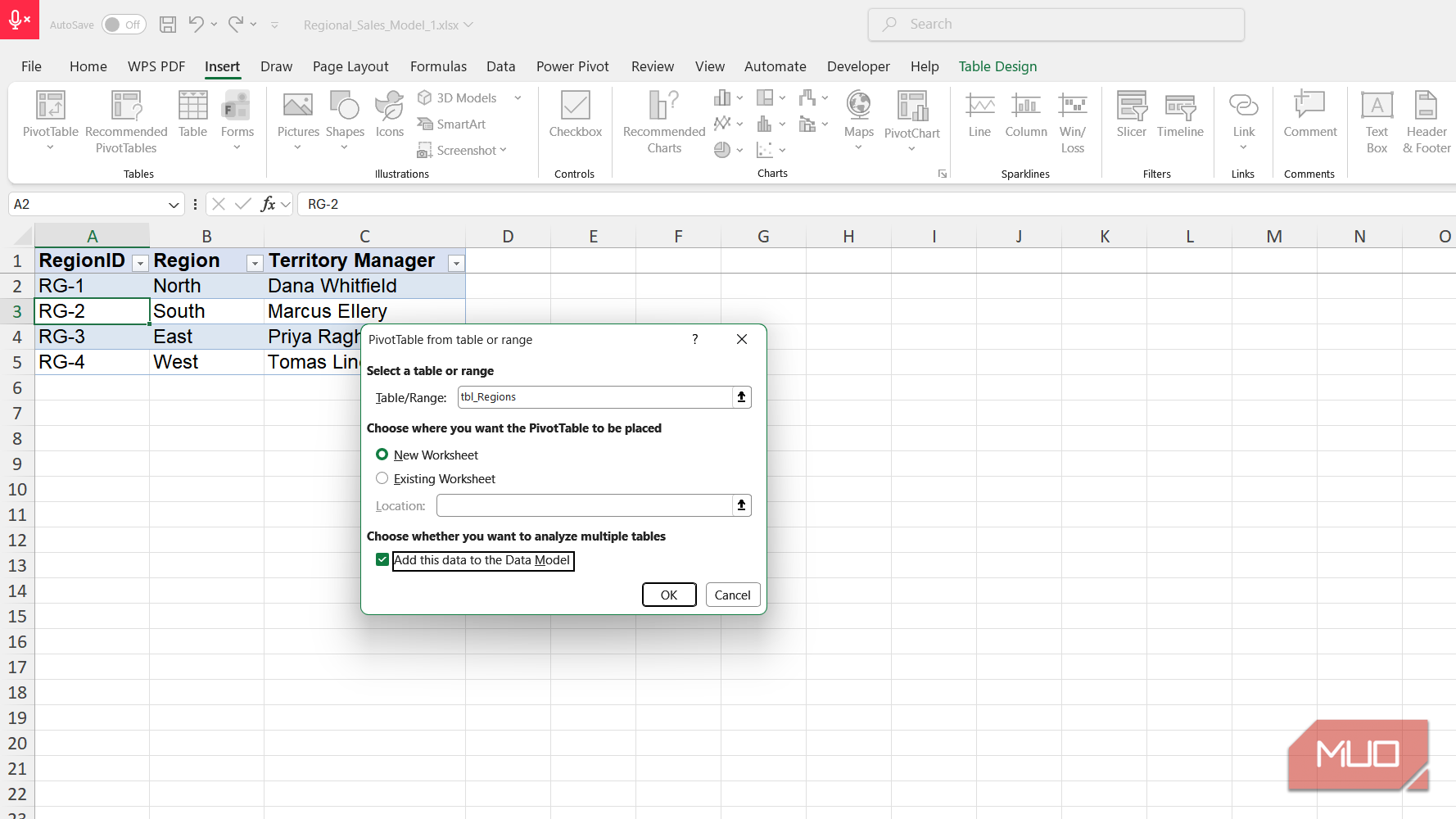
Task: Insert a Text Box
Action: pos(1377,121)
